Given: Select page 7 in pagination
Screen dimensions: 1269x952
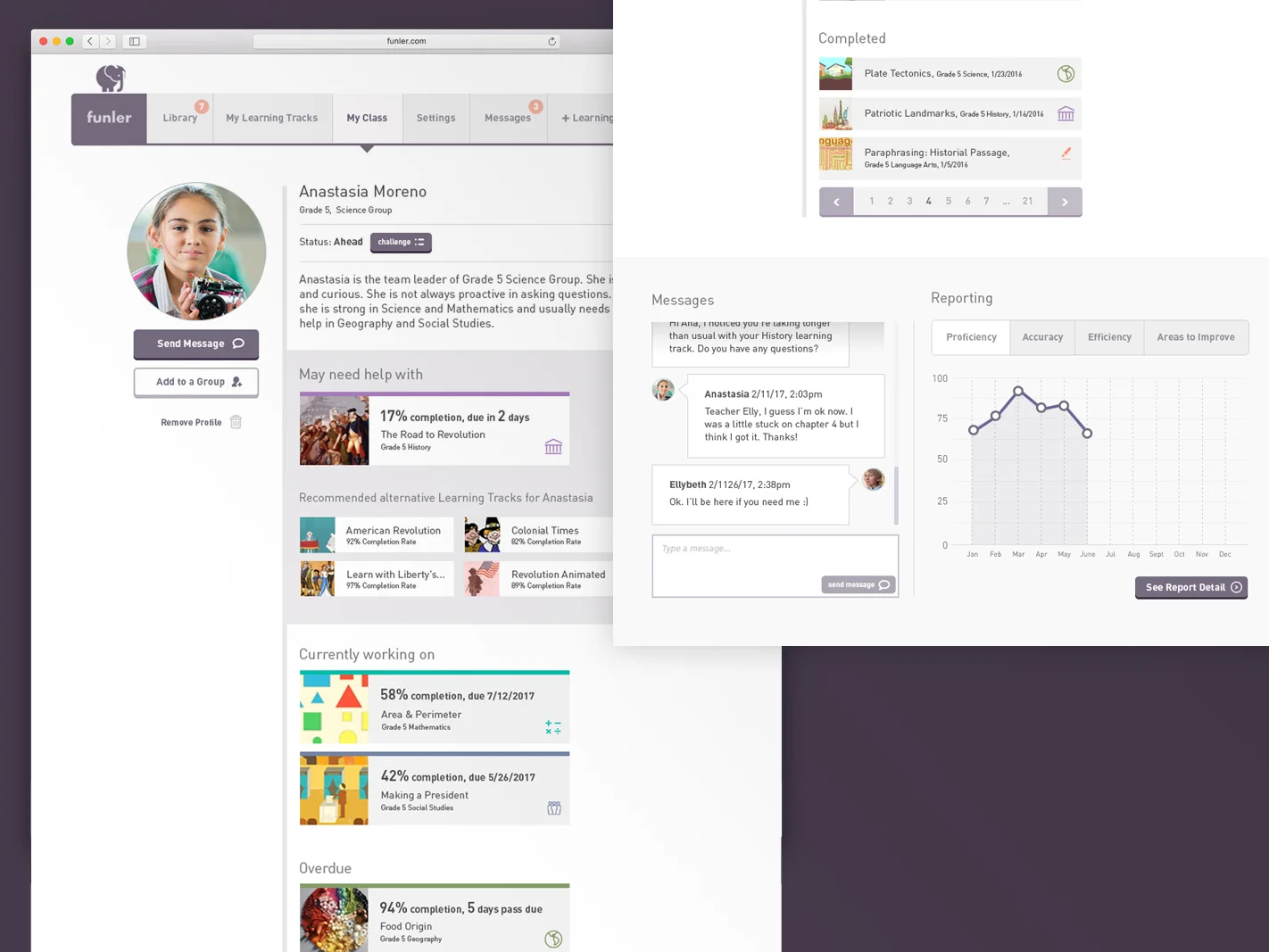Looking at the screenshot, I should click(986, 202).
